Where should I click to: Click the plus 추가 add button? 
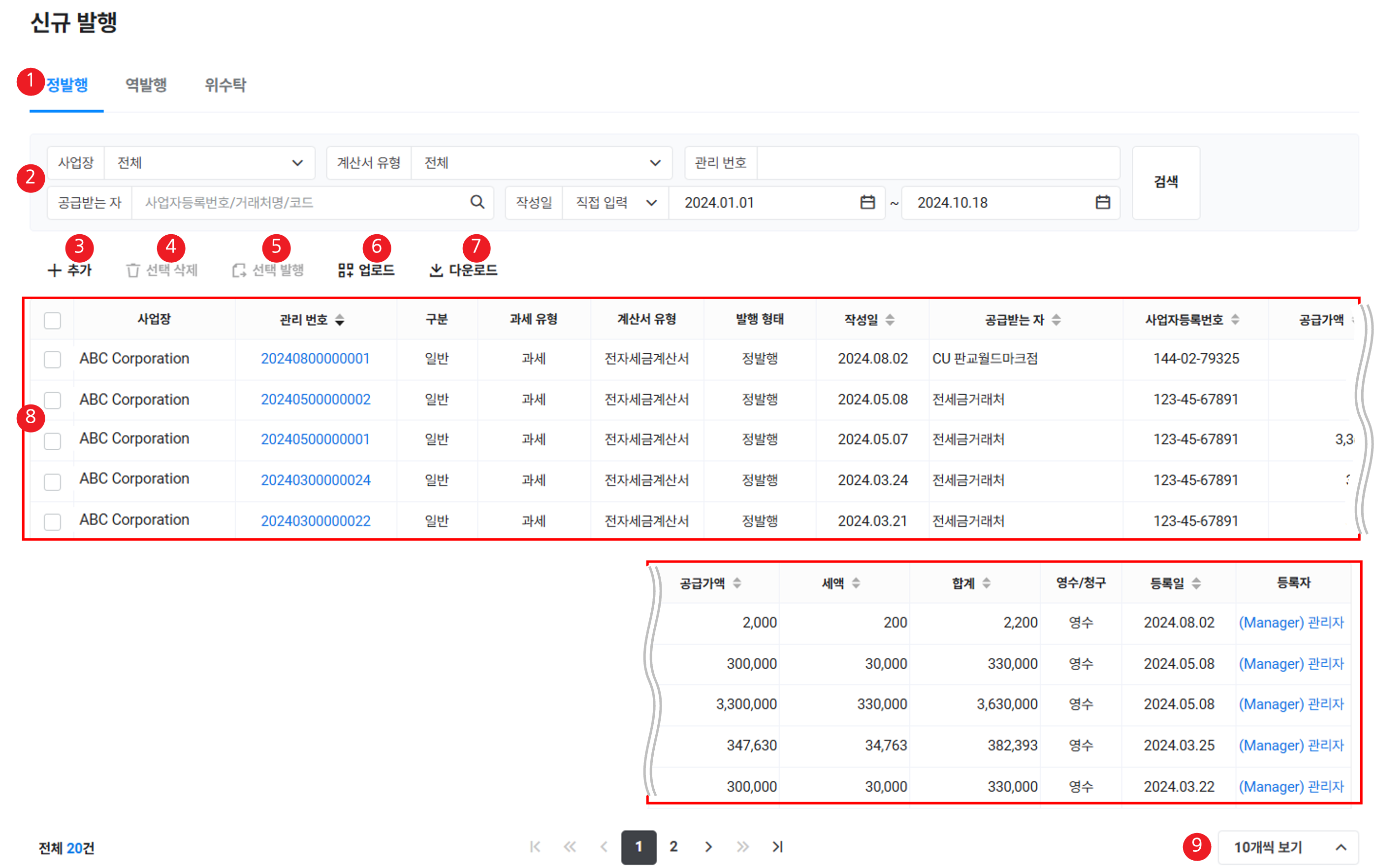69,270
